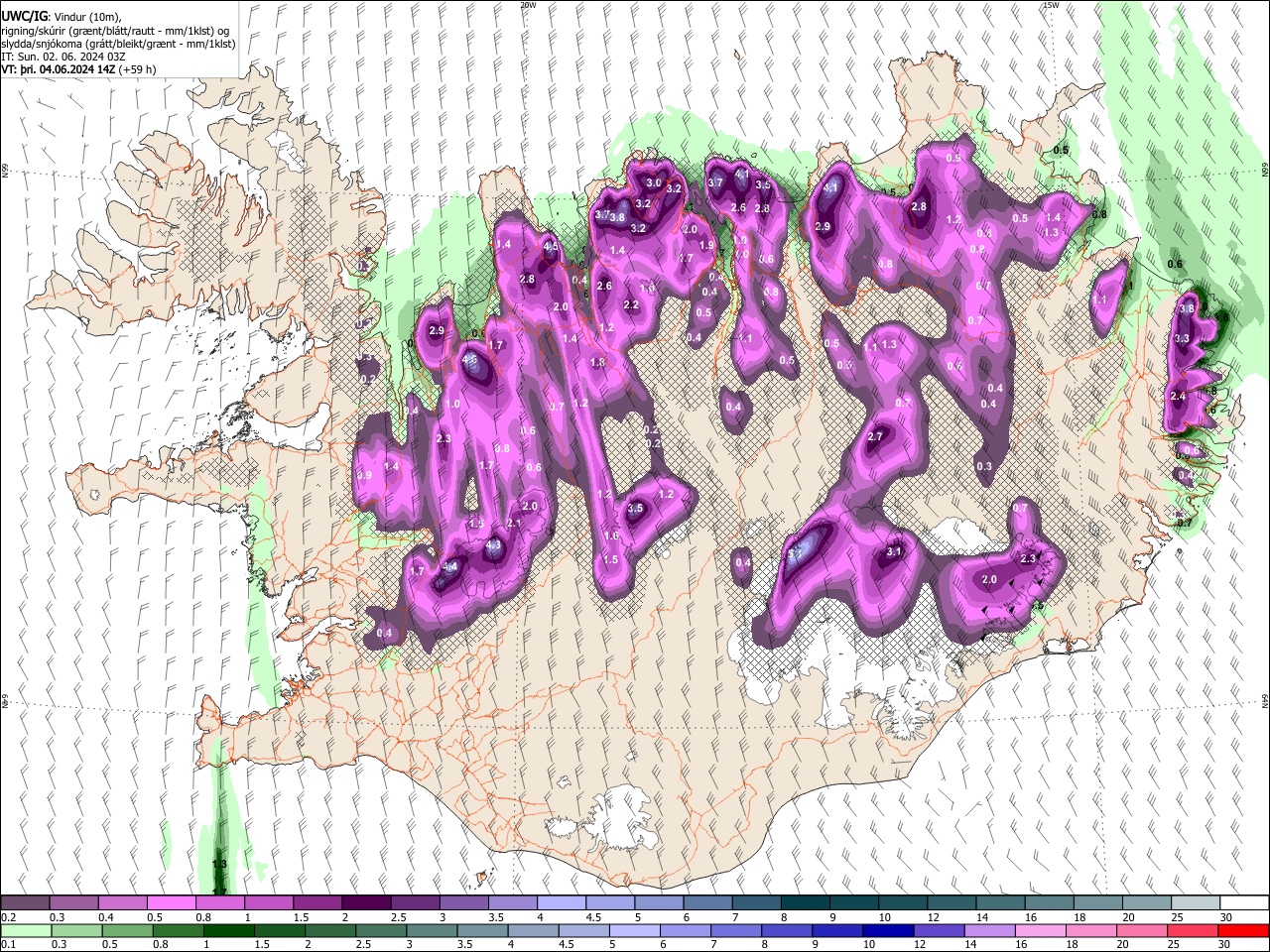Pick the upper legend swatch labeled 0.8
Screen dimensions: 1270x952
pyautogui.click(x=219, y=903)
